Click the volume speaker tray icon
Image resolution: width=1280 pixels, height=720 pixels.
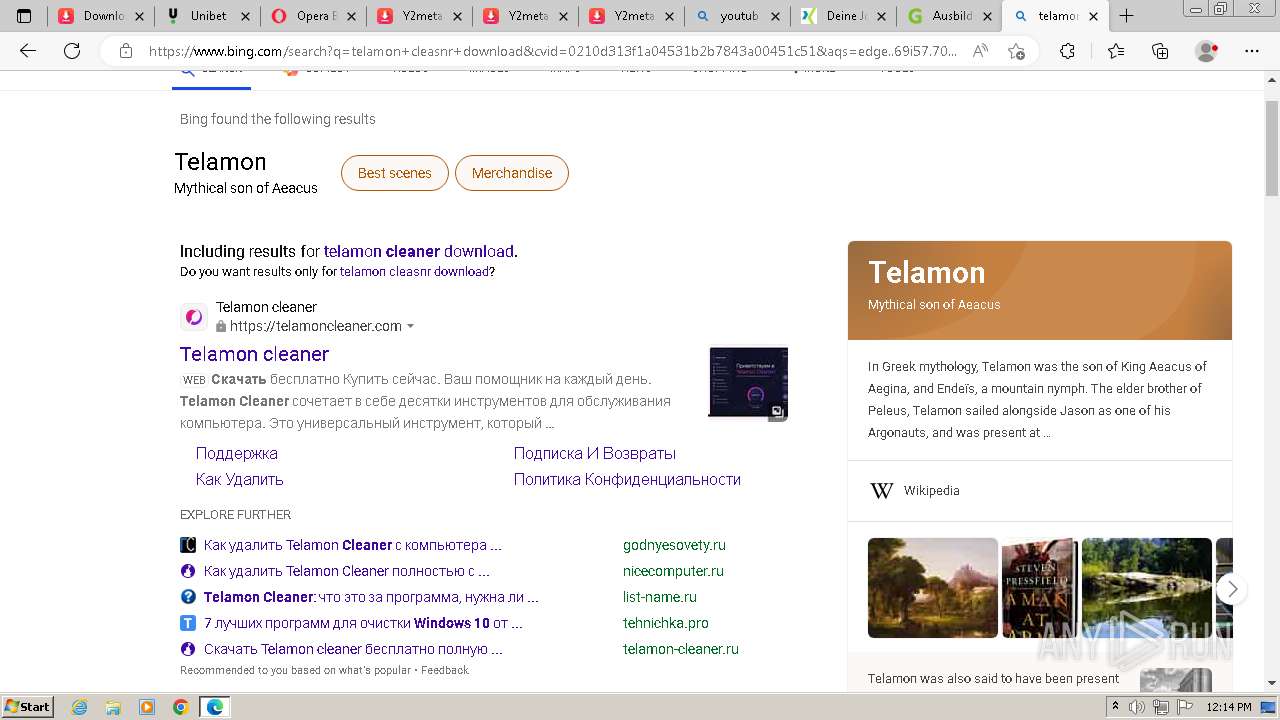click(1138, 707)
